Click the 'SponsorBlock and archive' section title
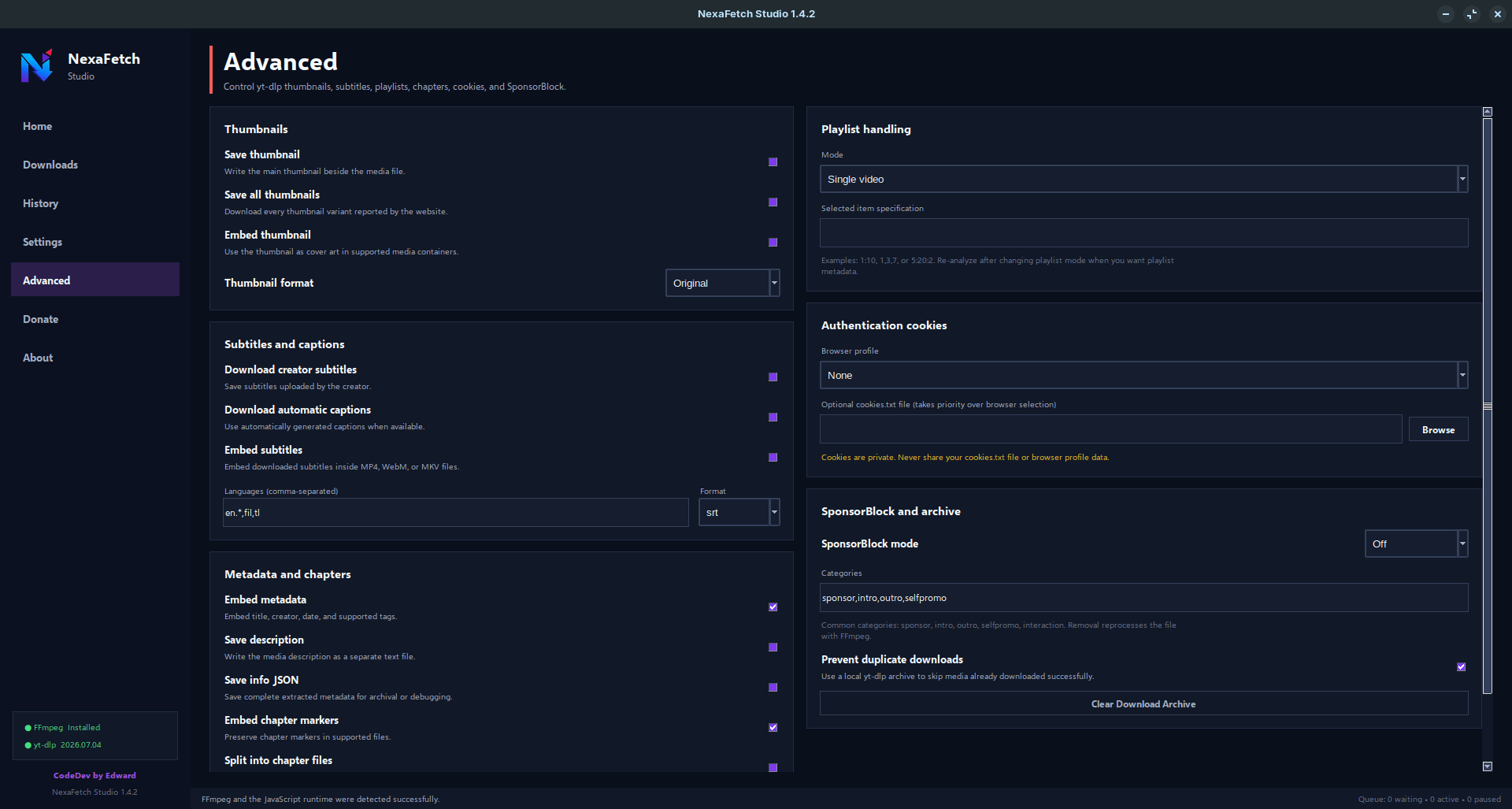The width and height of the screenshot is (1512, 809). click(x=891, y=511)
